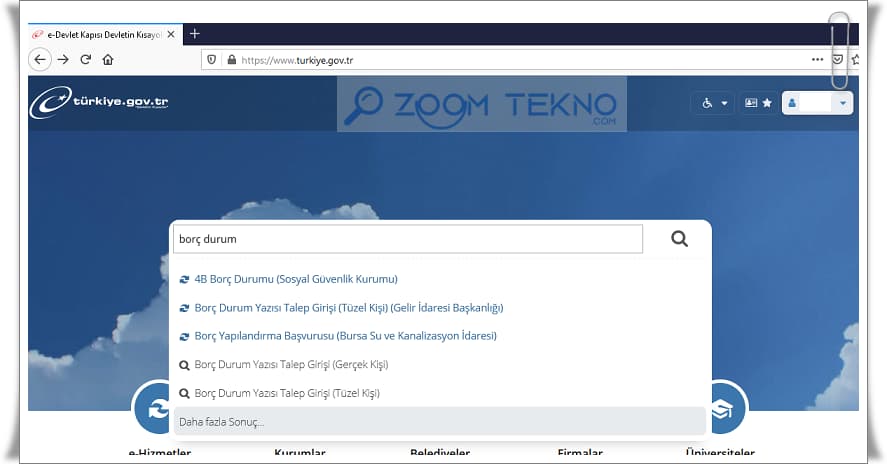Select the e-Devlet Kapısı browser tab
This screenshot has height=464, width=887.
point(105,35)
